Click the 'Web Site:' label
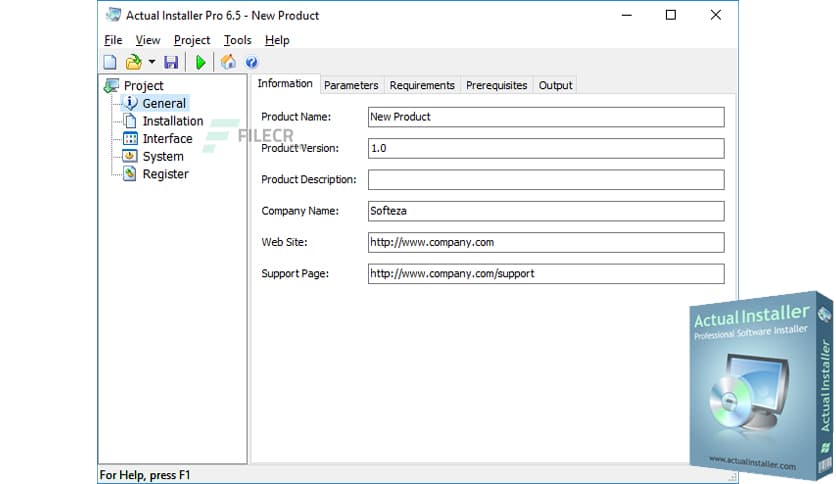836x484 pixels. pos(284,242)
